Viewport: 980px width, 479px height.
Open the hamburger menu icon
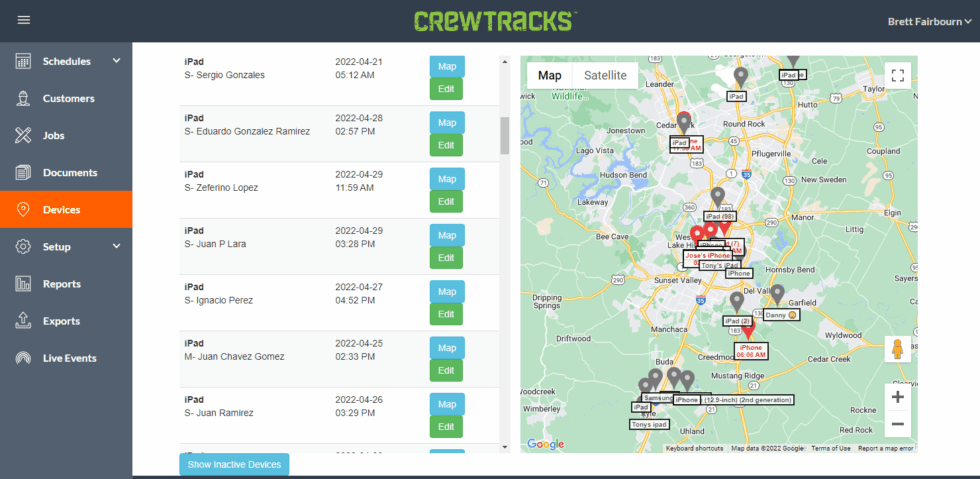24,20
